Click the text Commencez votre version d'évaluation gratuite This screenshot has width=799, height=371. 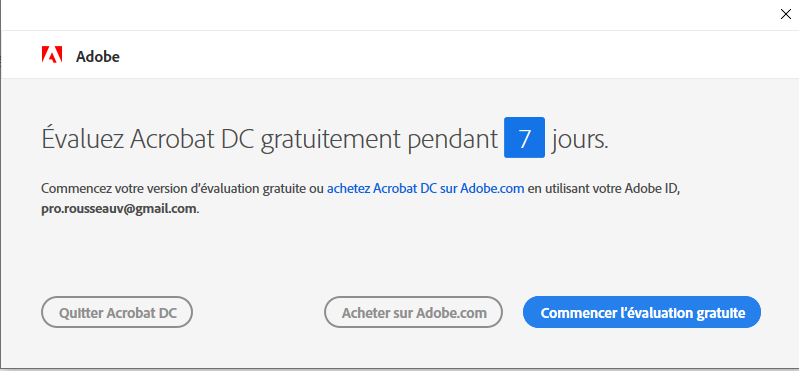pyautogui.click(x=176, y=189)
